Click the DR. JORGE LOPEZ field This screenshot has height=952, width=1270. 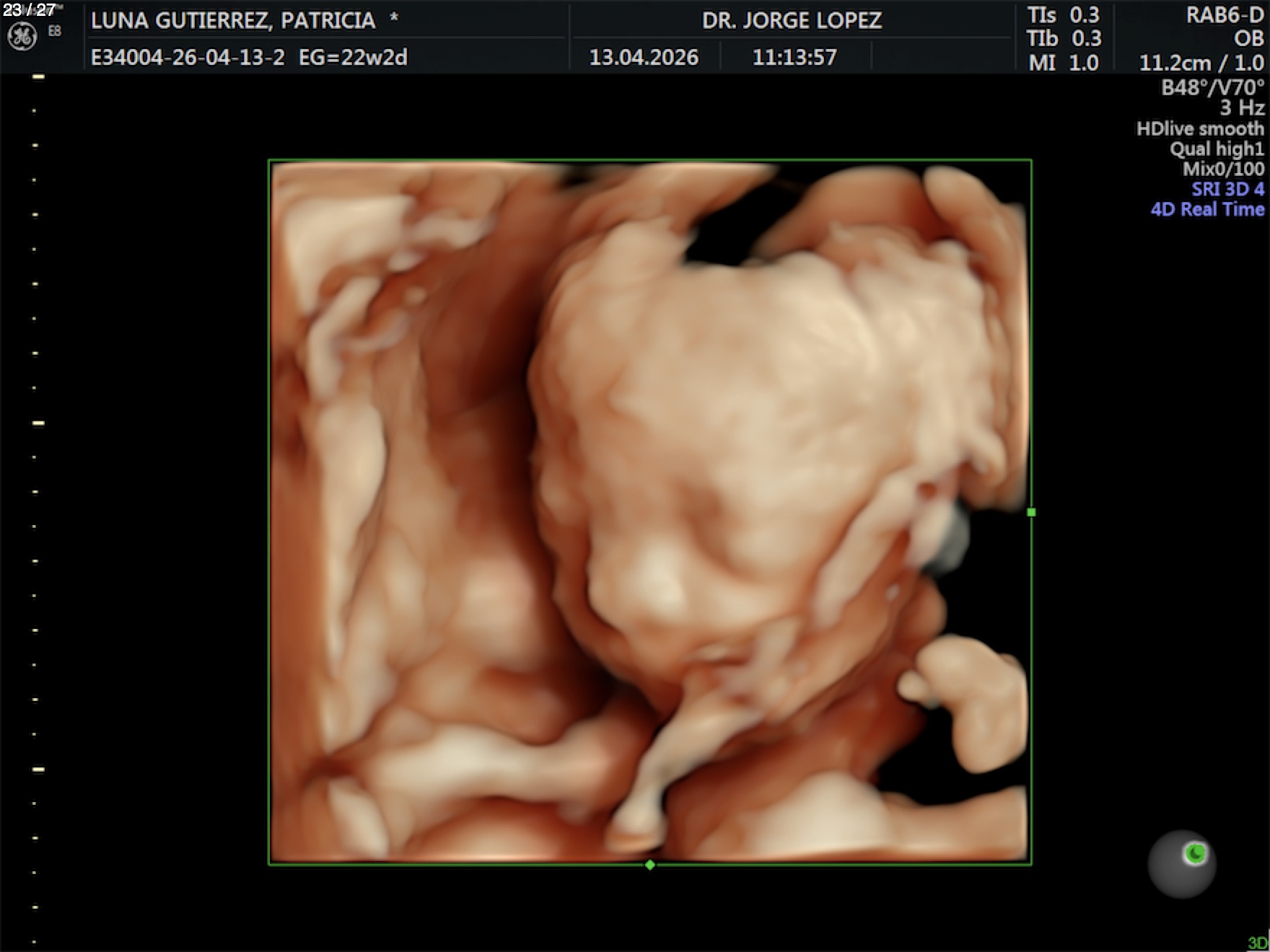tap(792, 20)
